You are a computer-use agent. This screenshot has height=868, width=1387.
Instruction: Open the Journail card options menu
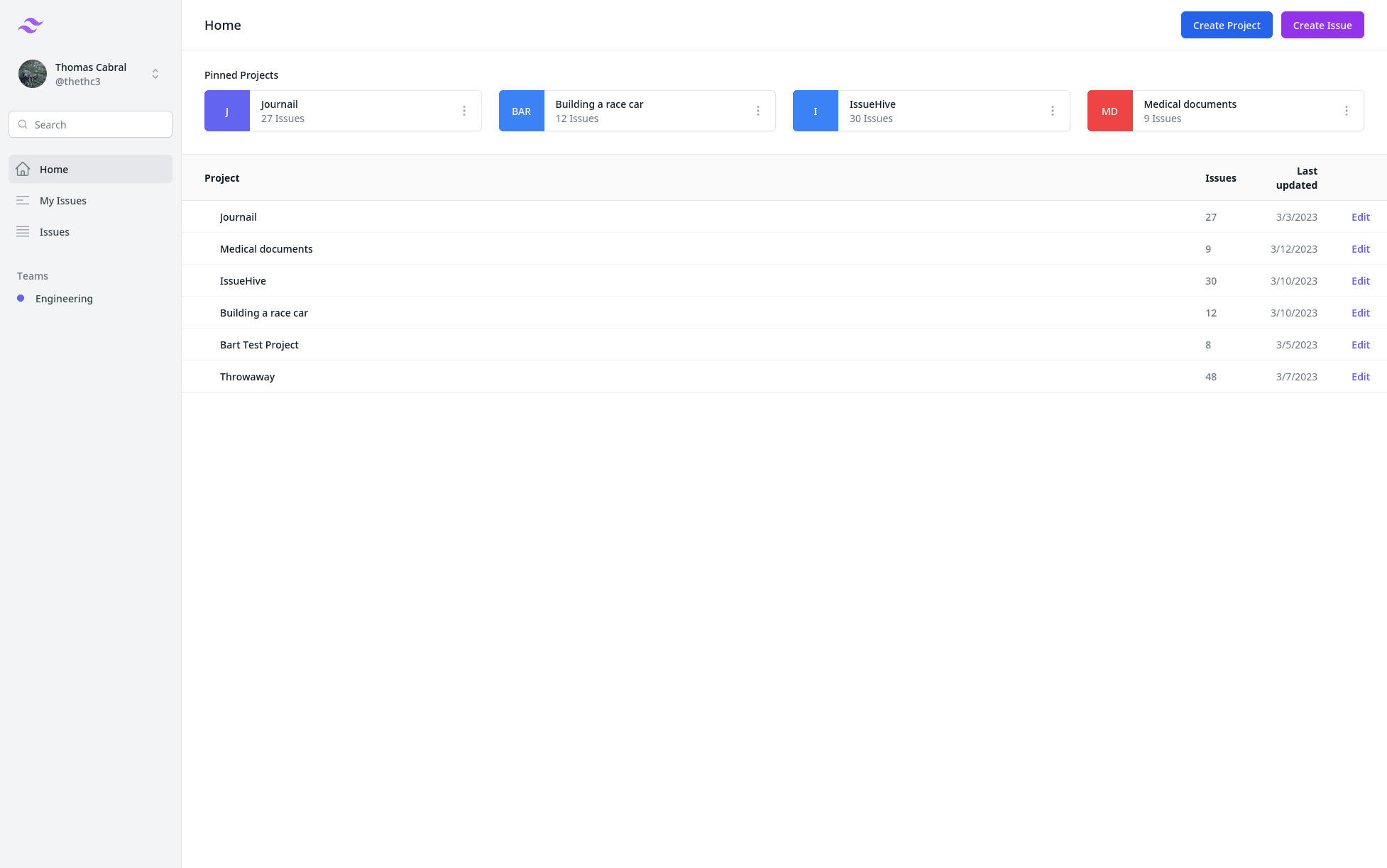[464, 111]
